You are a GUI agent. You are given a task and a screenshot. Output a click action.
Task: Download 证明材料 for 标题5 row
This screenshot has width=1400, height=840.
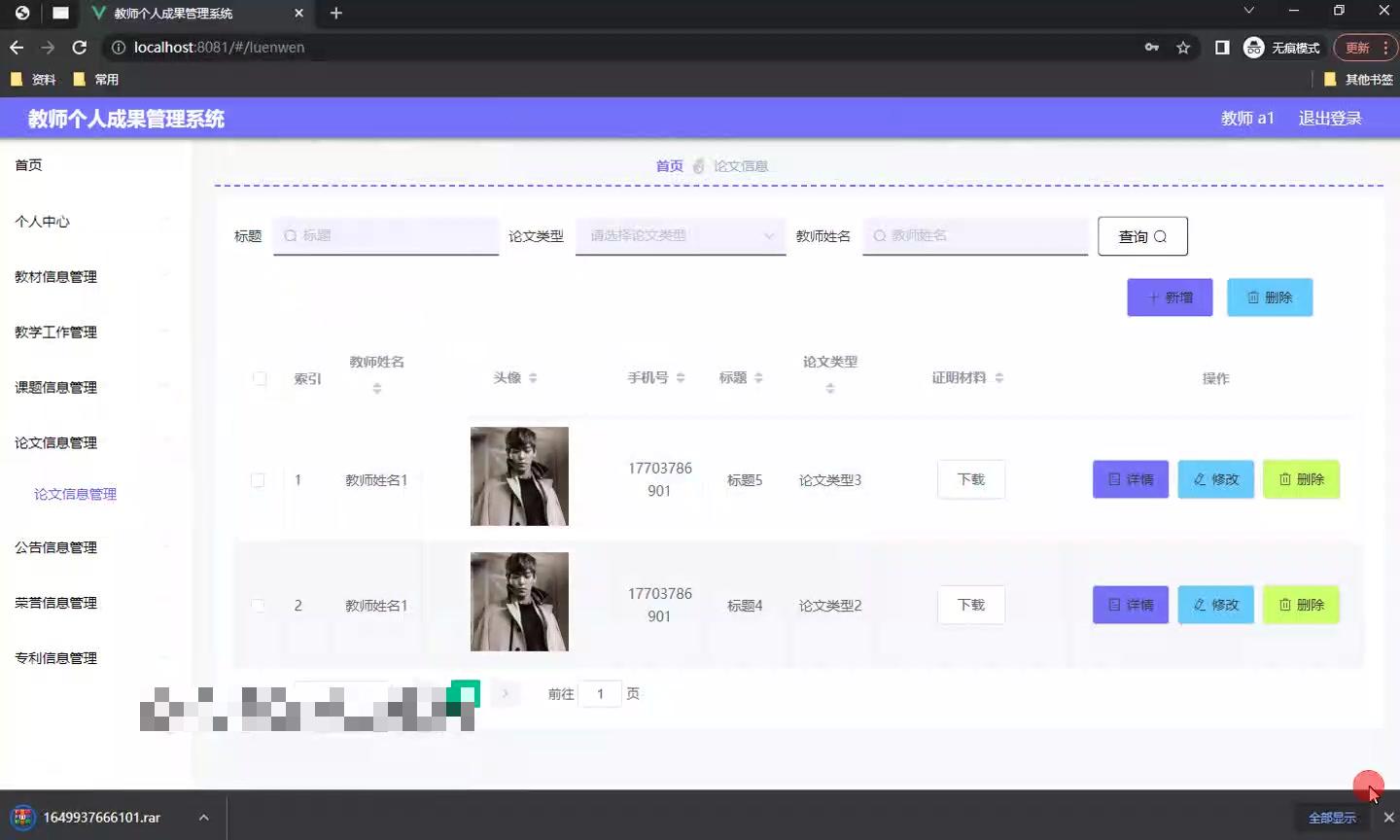pyautogui.click(x=971, y=479)
